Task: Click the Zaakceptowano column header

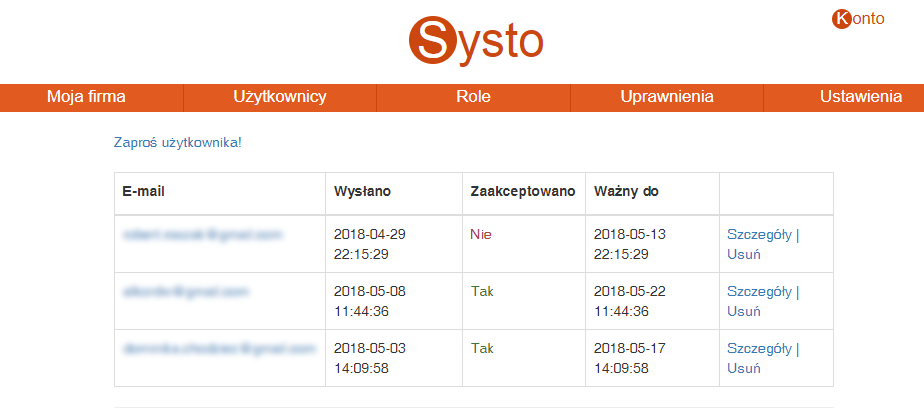Action: point(523,191)
